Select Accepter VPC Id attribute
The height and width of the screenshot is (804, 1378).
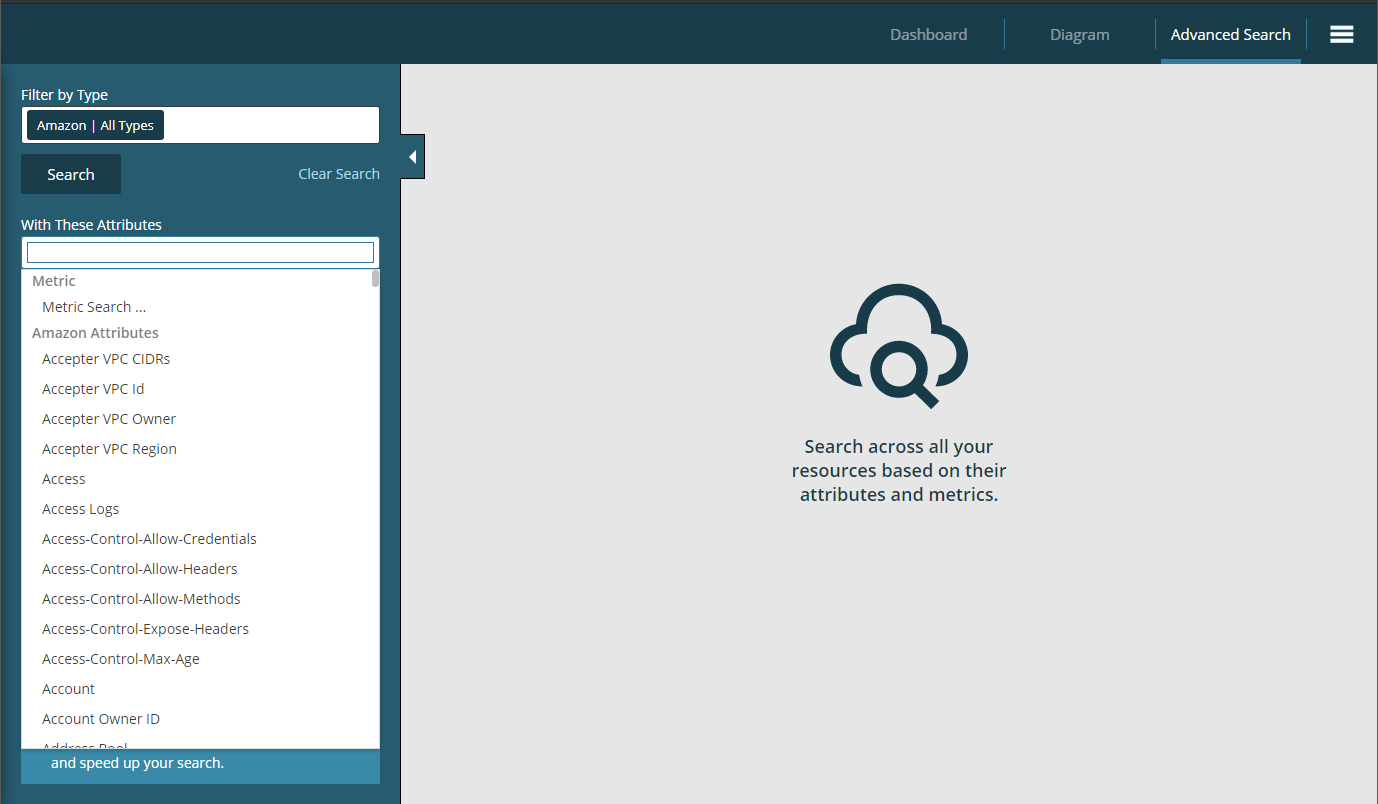click(93, 389)
